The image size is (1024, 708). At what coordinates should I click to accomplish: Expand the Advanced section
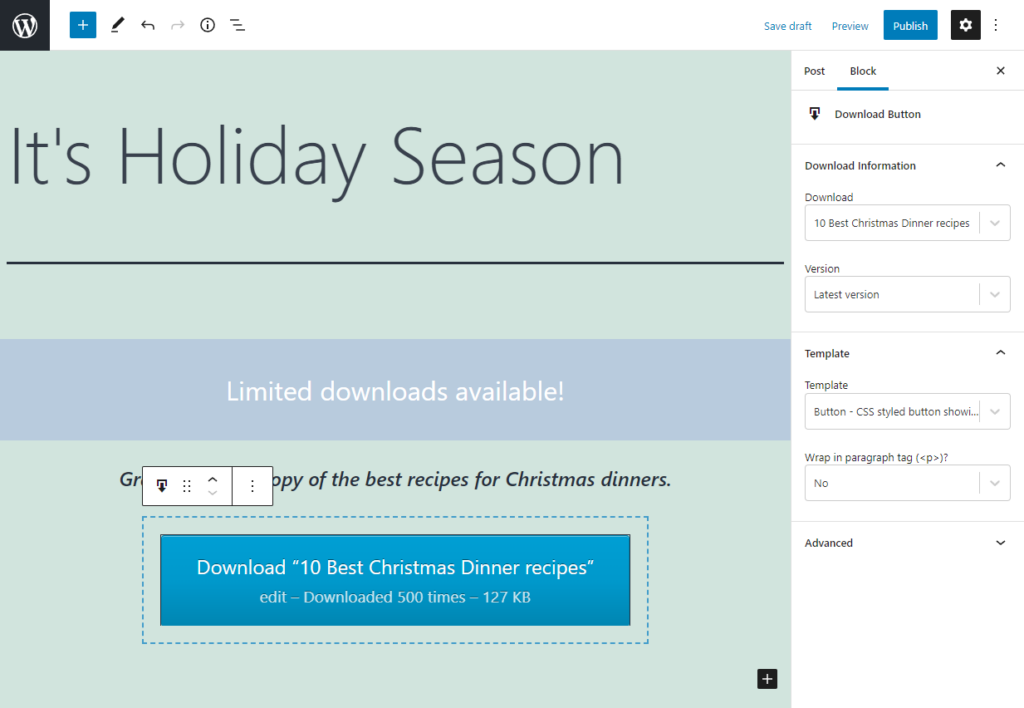pos(907,543)
